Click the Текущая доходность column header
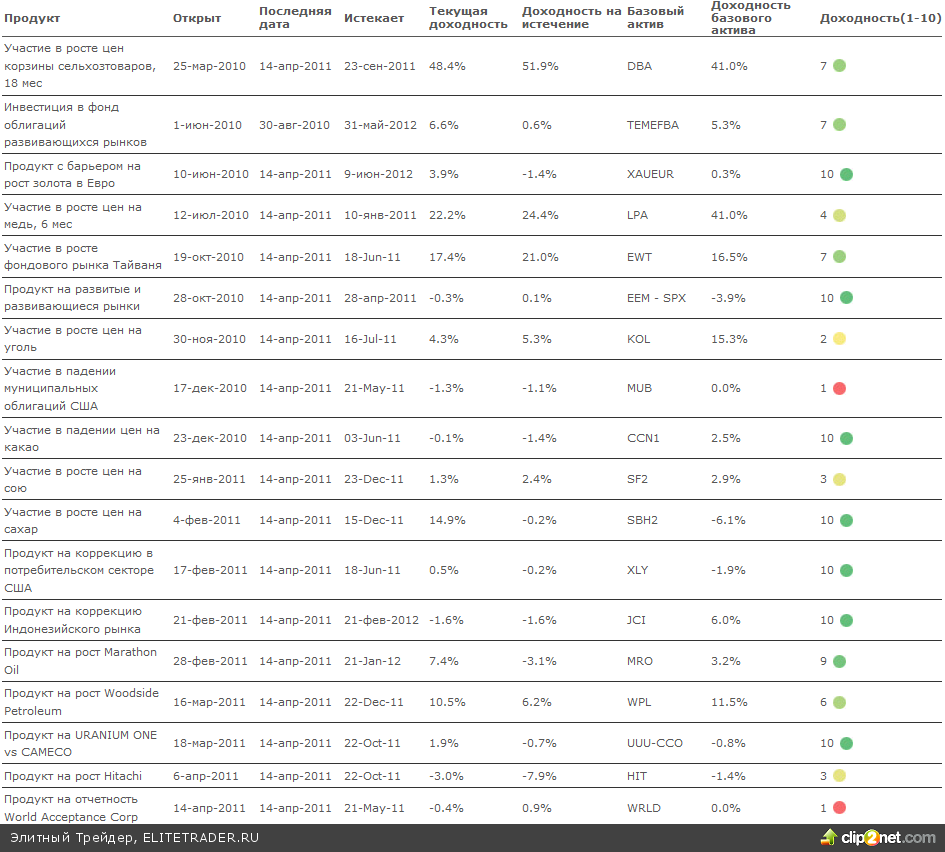This screenshot has height=852, width=945. 468,18
